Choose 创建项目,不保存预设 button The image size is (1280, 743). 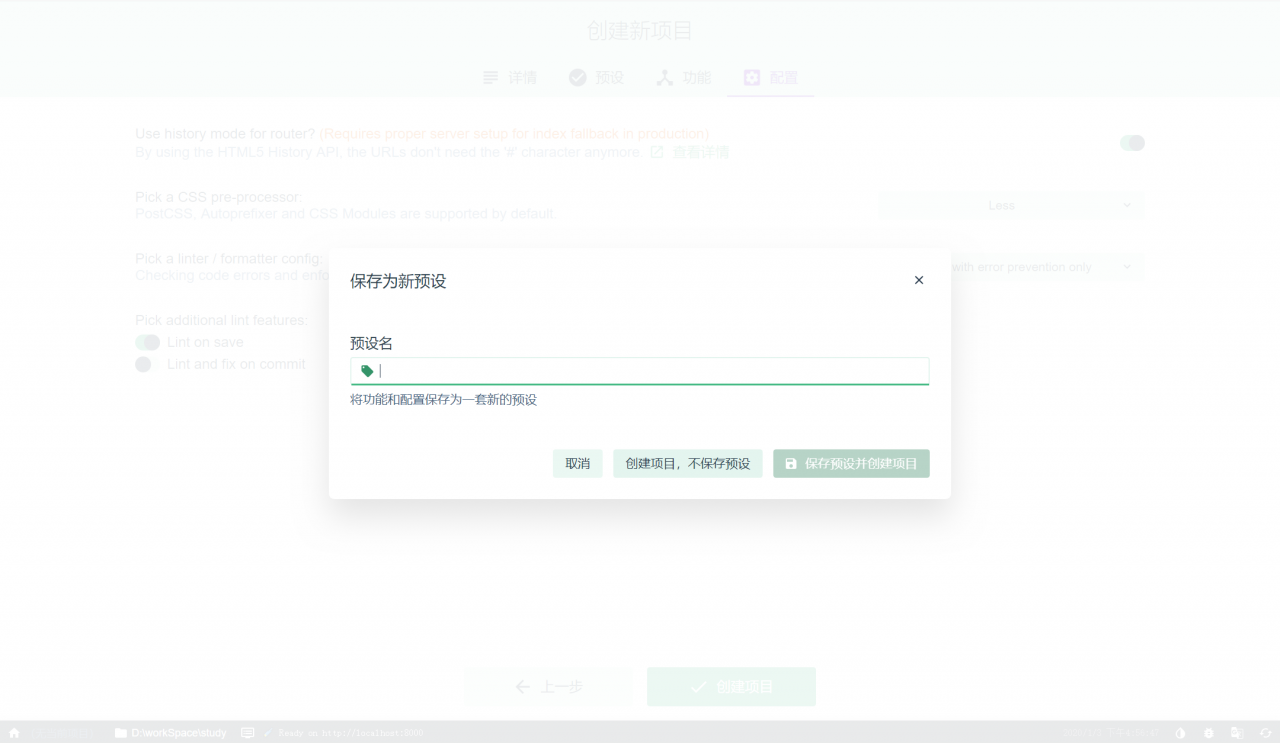tap(688, 463)
